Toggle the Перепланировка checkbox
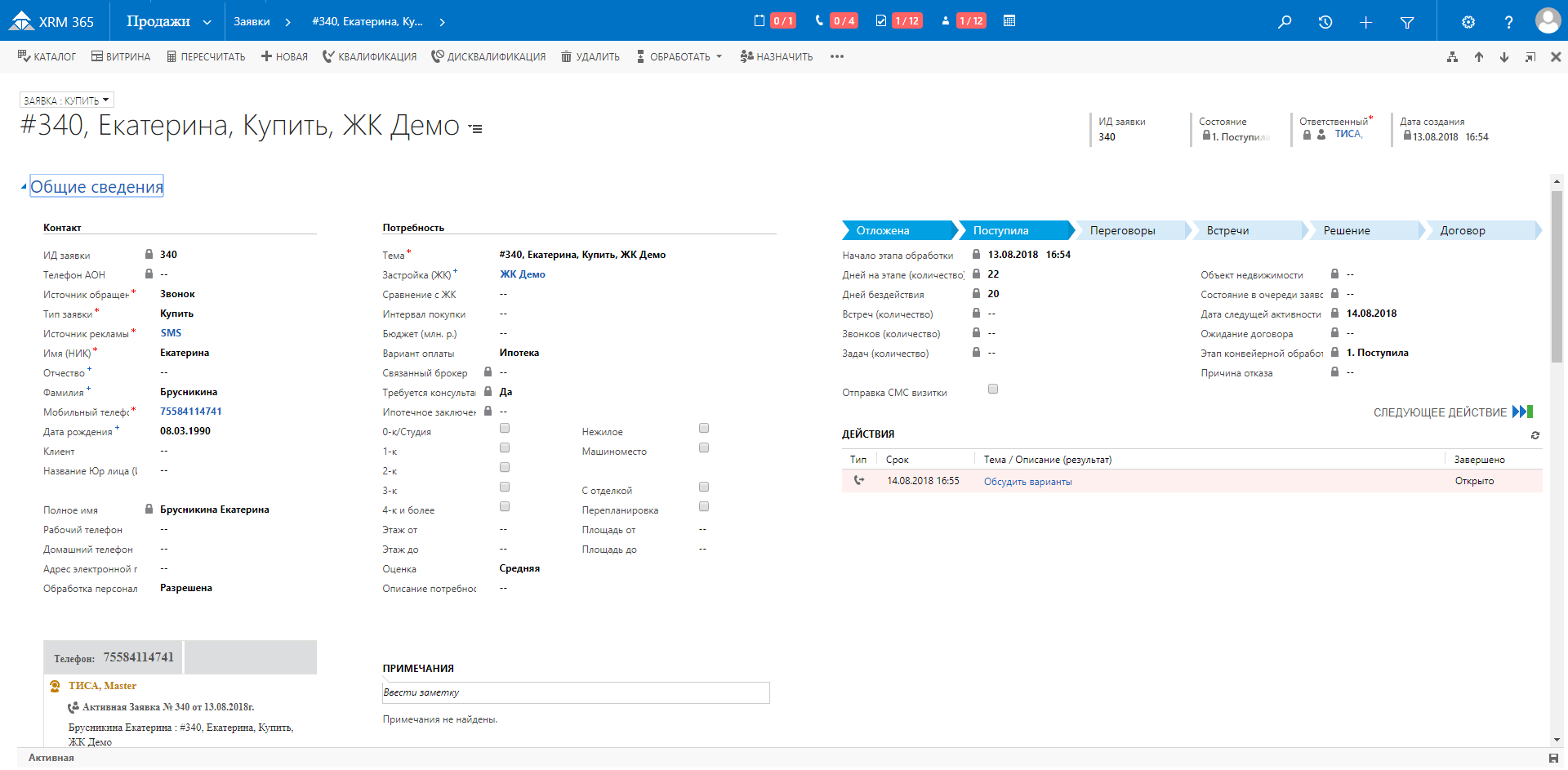 [x=704, y=506]
